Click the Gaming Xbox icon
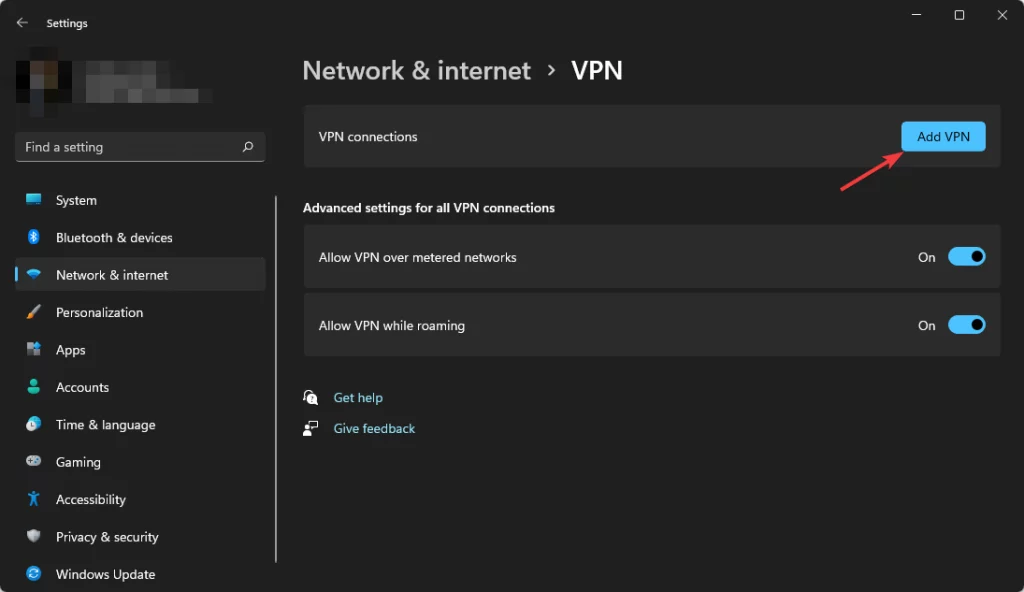Screen dimensions: 1024x592 (31, 462)
